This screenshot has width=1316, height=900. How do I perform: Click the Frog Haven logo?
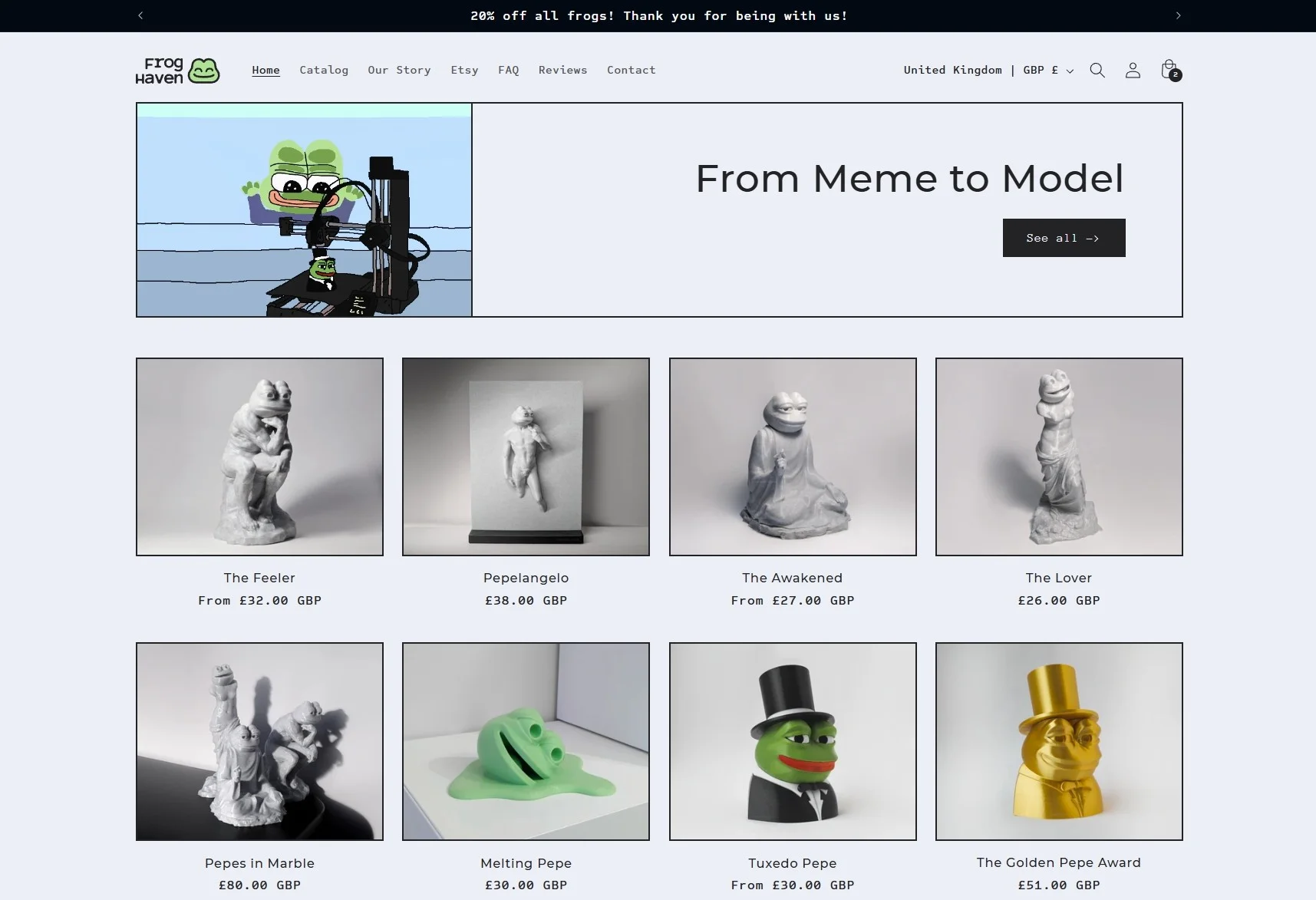(x=178, y=71)
